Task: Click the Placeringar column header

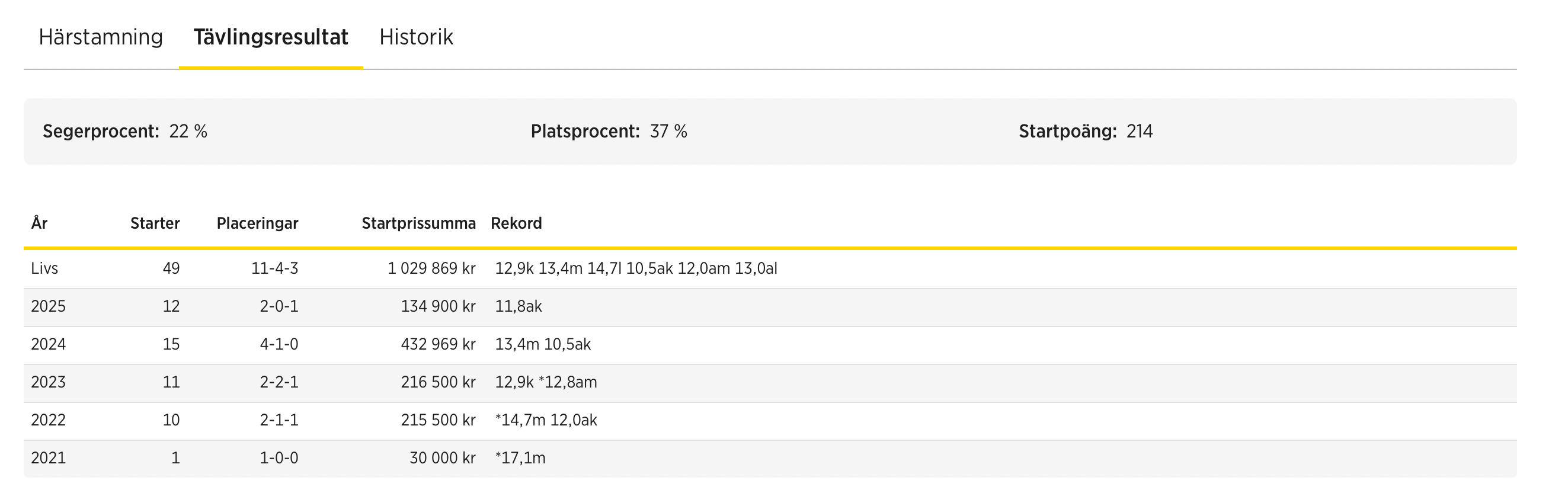Action: tap(257, 223)
